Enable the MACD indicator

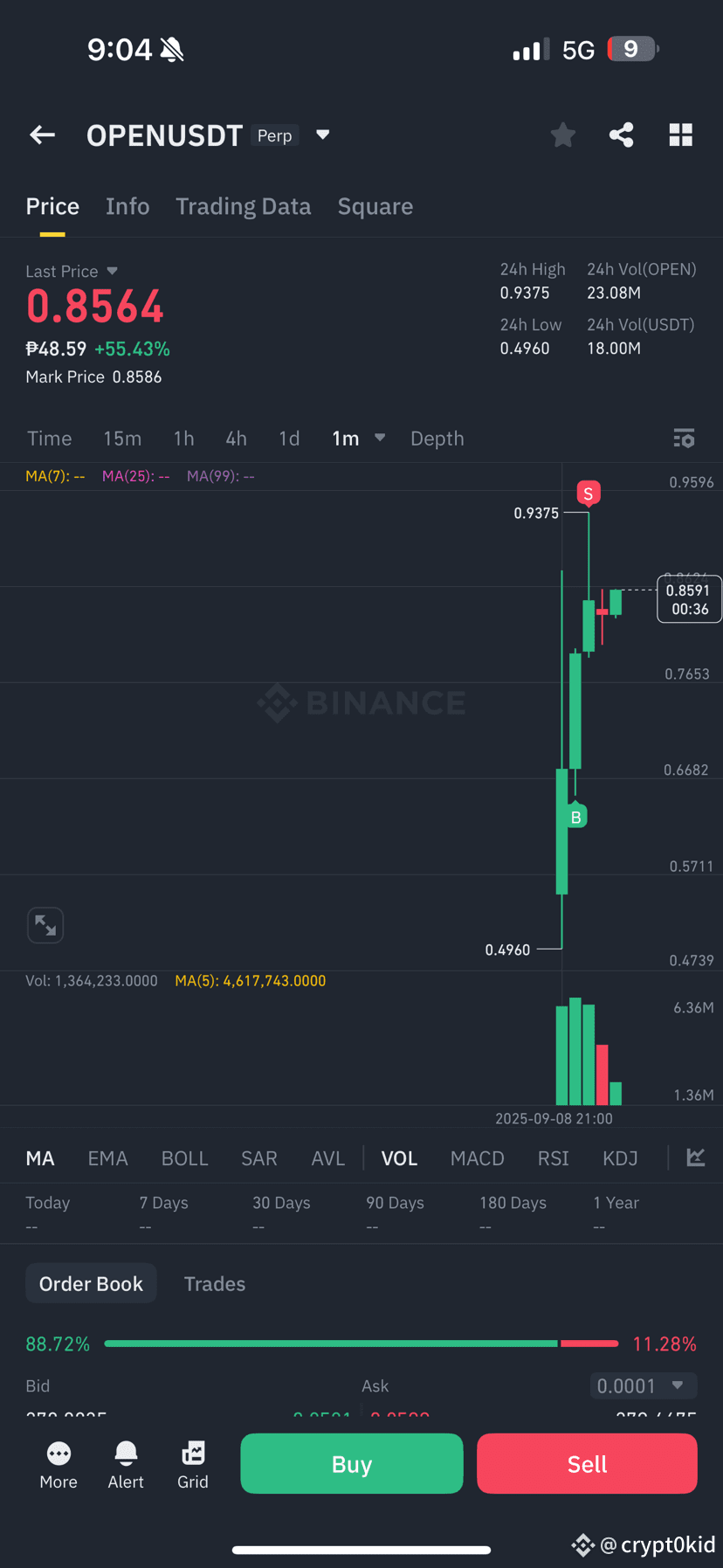click(478, 1158)
